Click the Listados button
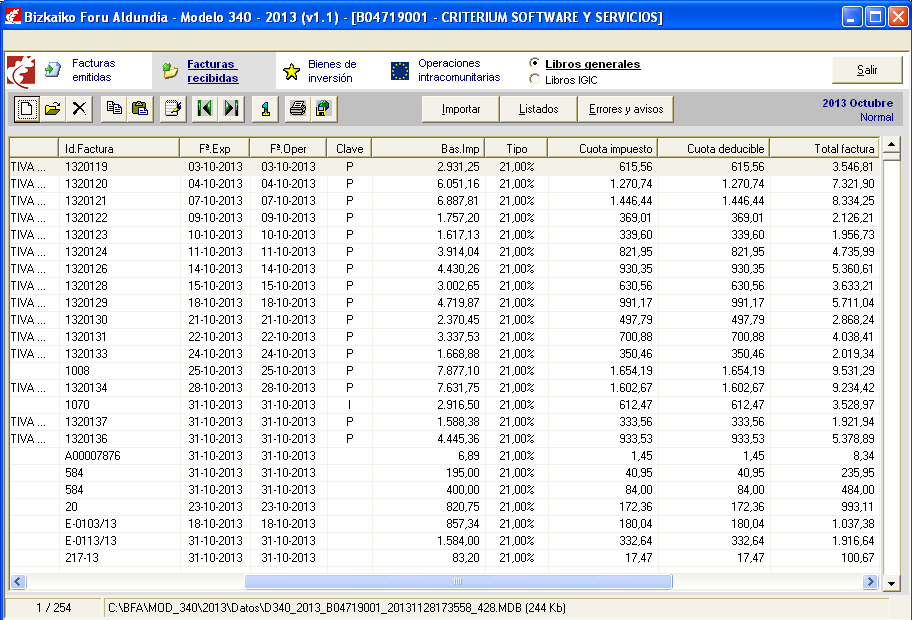Screen dimensions: 912x620 click(x=538, y=109)
